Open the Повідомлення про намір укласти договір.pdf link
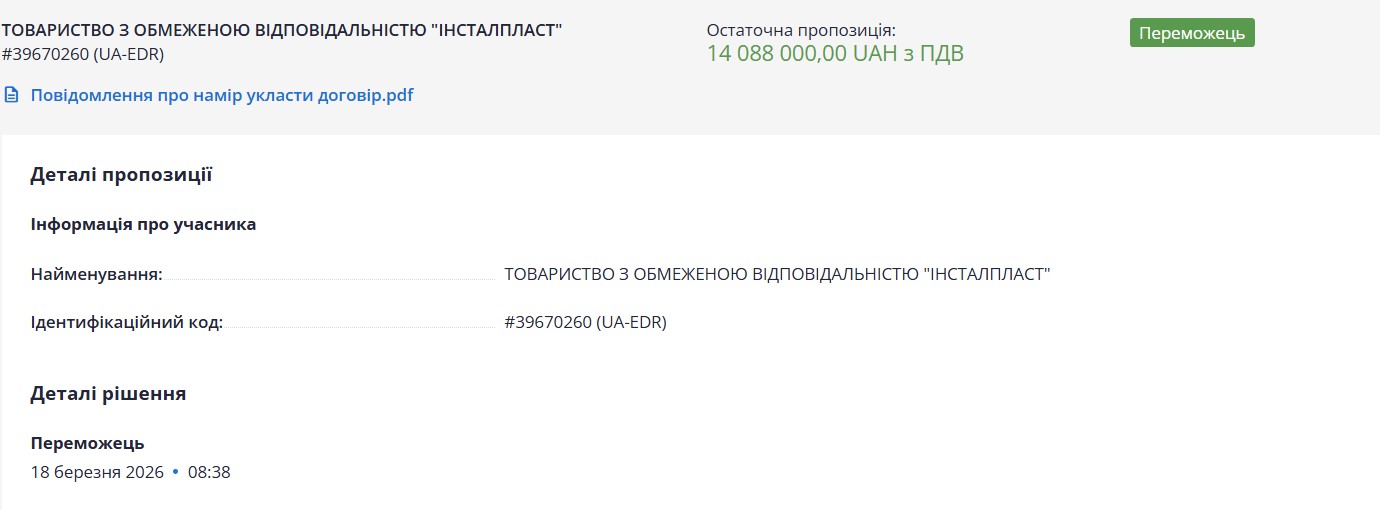Screen dimensions: 1380x510 (x=222, y=96)
